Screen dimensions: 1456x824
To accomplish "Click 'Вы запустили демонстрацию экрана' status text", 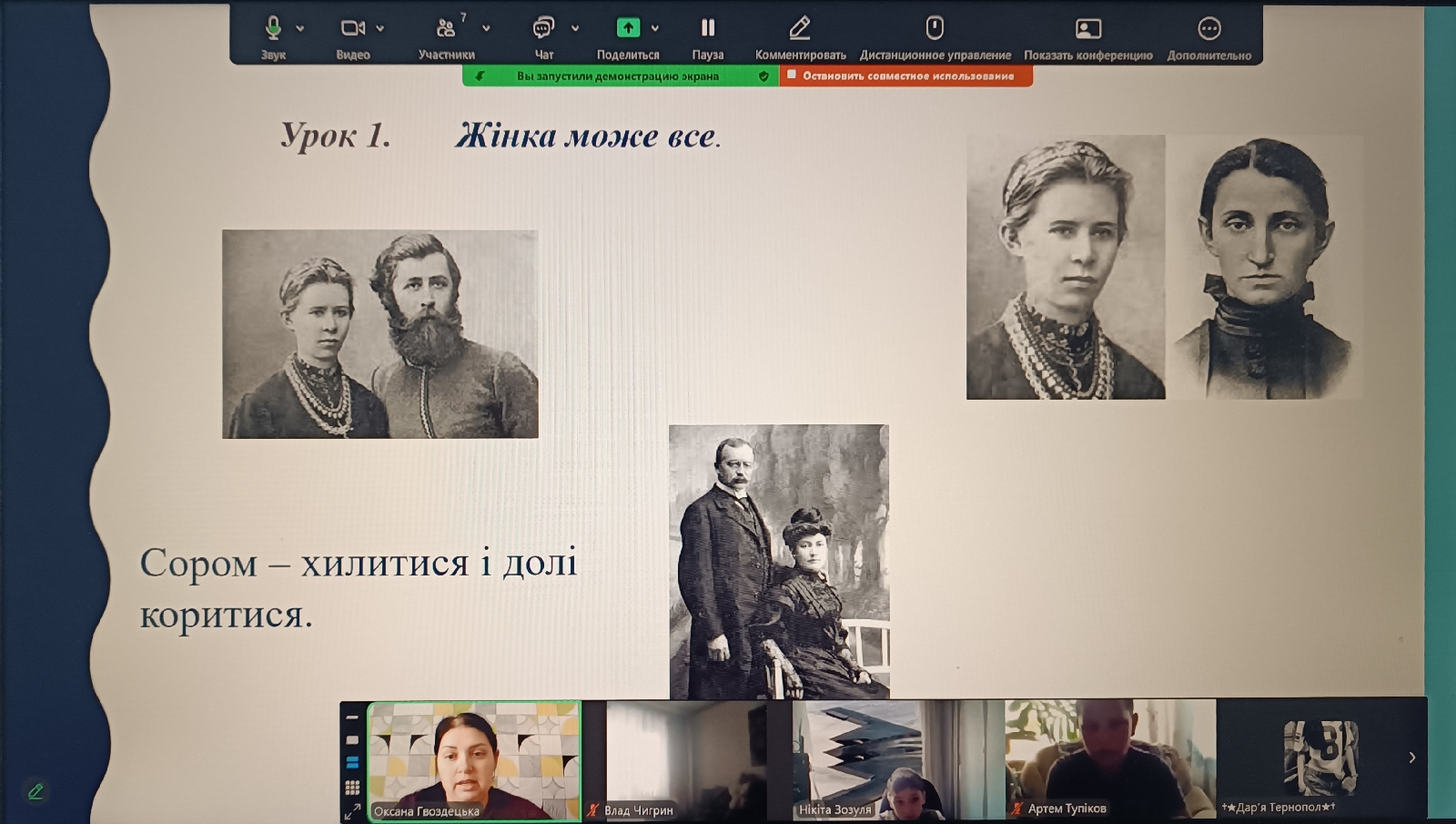I will [618, 76].
